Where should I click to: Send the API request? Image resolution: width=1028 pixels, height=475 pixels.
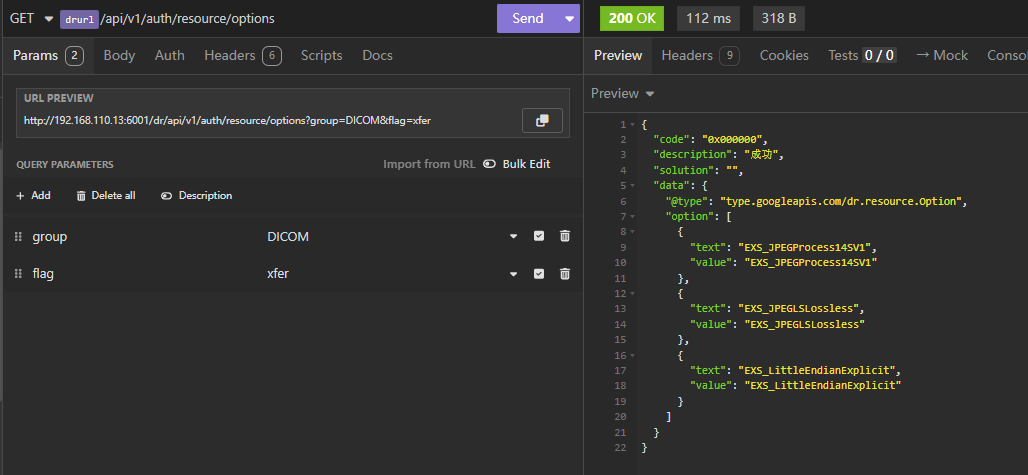click(527, 19)
